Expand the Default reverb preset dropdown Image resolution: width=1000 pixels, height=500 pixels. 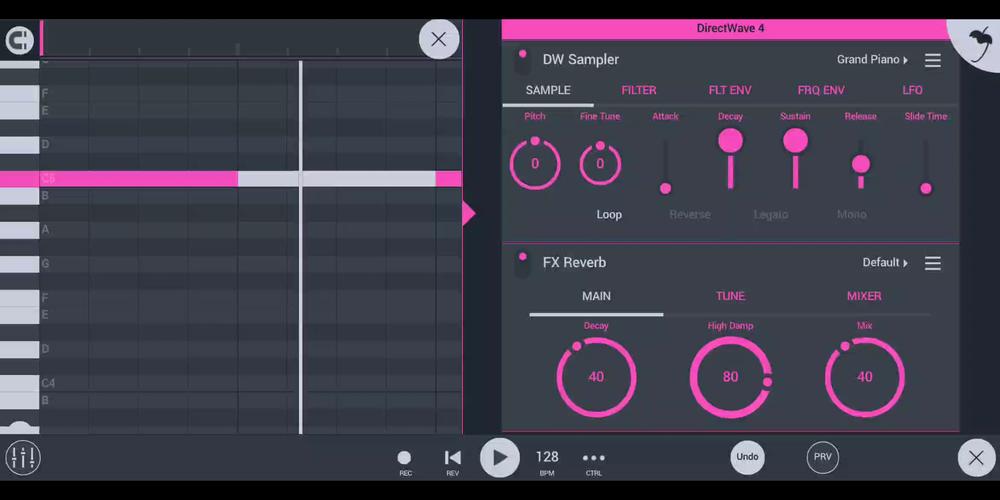(885, 262)
